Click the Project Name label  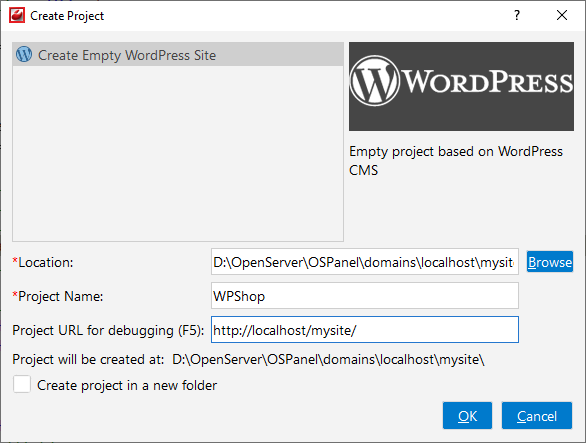coord(58,296)
